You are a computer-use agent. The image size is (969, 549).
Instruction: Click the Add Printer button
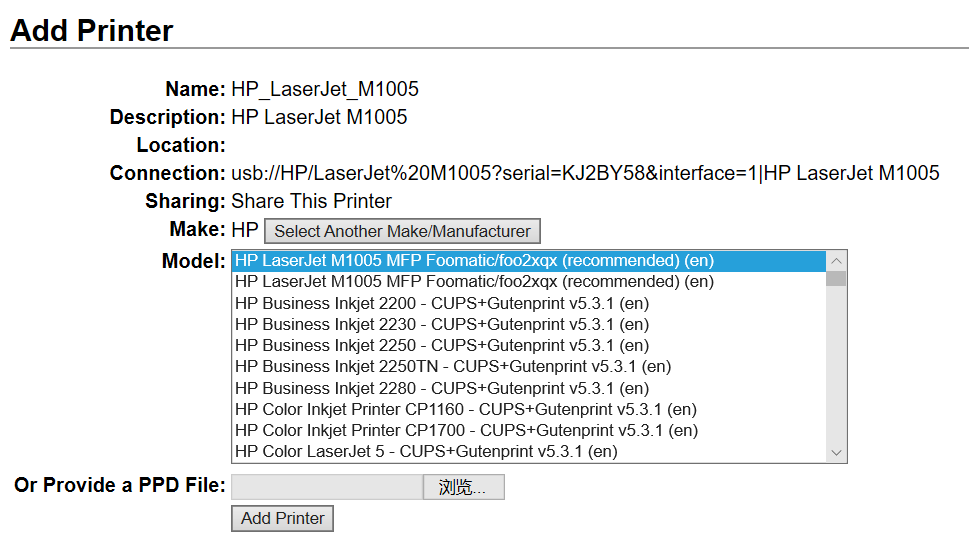(282, 519)
